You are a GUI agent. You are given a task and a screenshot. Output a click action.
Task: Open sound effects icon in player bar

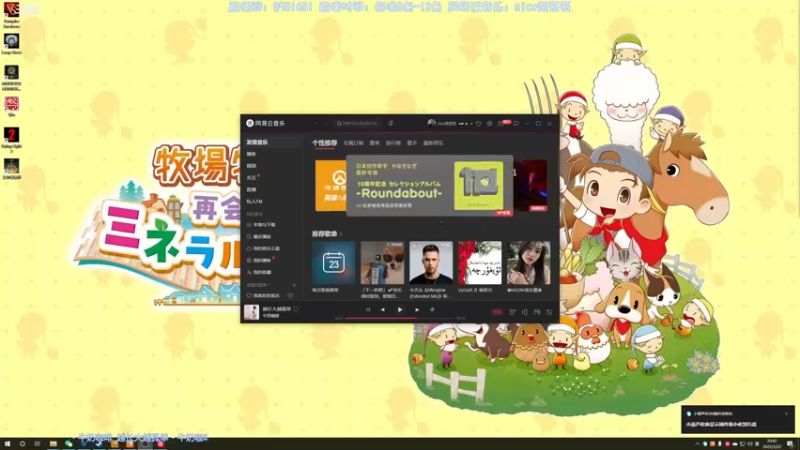pos(512,312)
